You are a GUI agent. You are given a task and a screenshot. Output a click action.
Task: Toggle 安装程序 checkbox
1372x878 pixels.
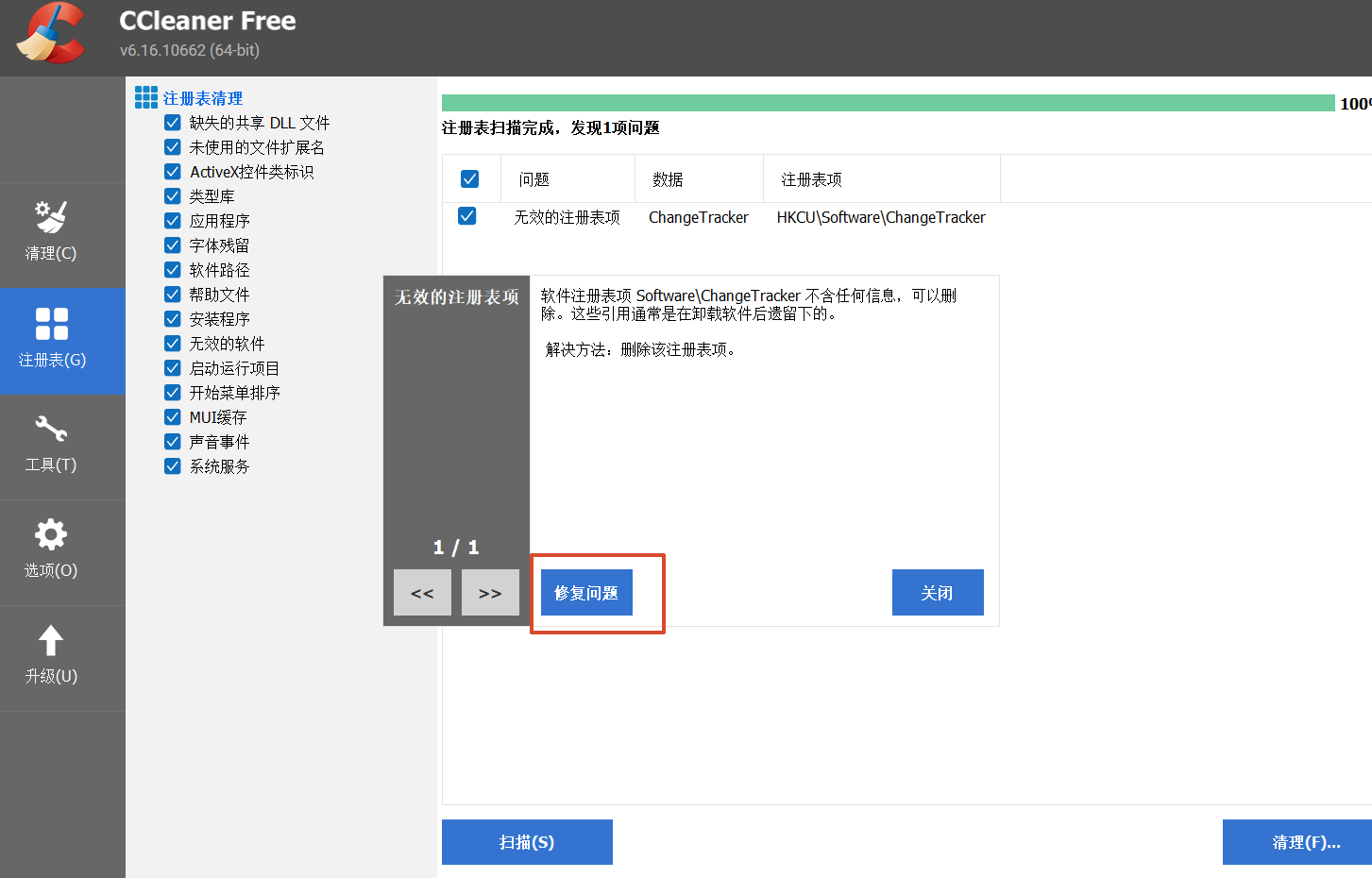coord(173,319)
